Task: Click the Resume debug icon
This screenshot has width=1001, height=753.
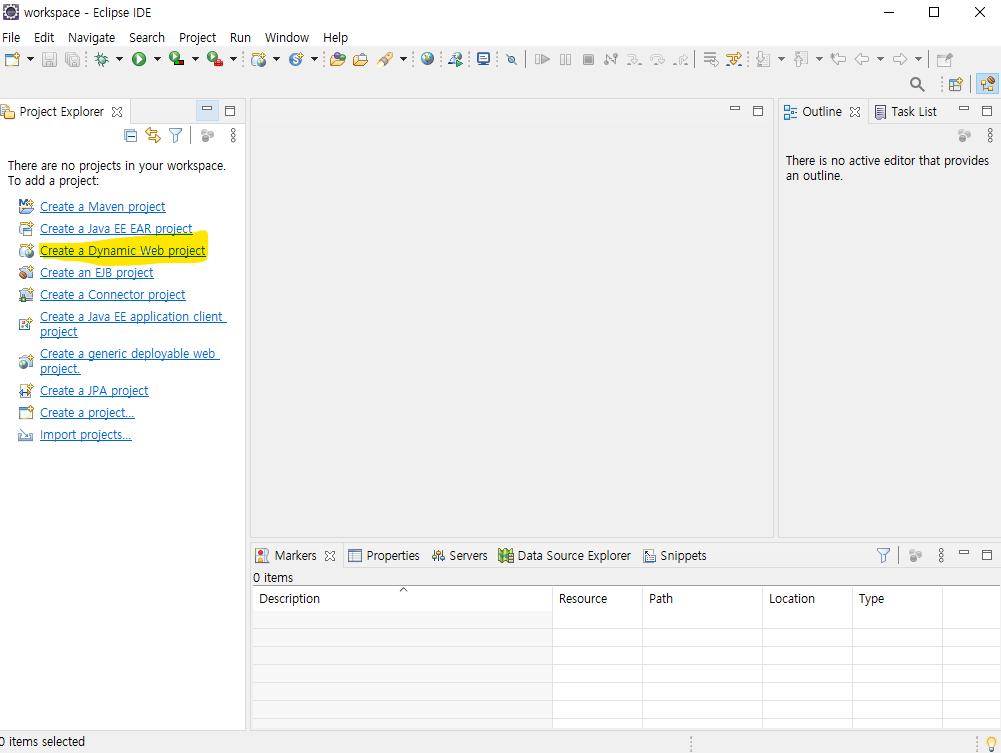Action: [x=542, y=59]
